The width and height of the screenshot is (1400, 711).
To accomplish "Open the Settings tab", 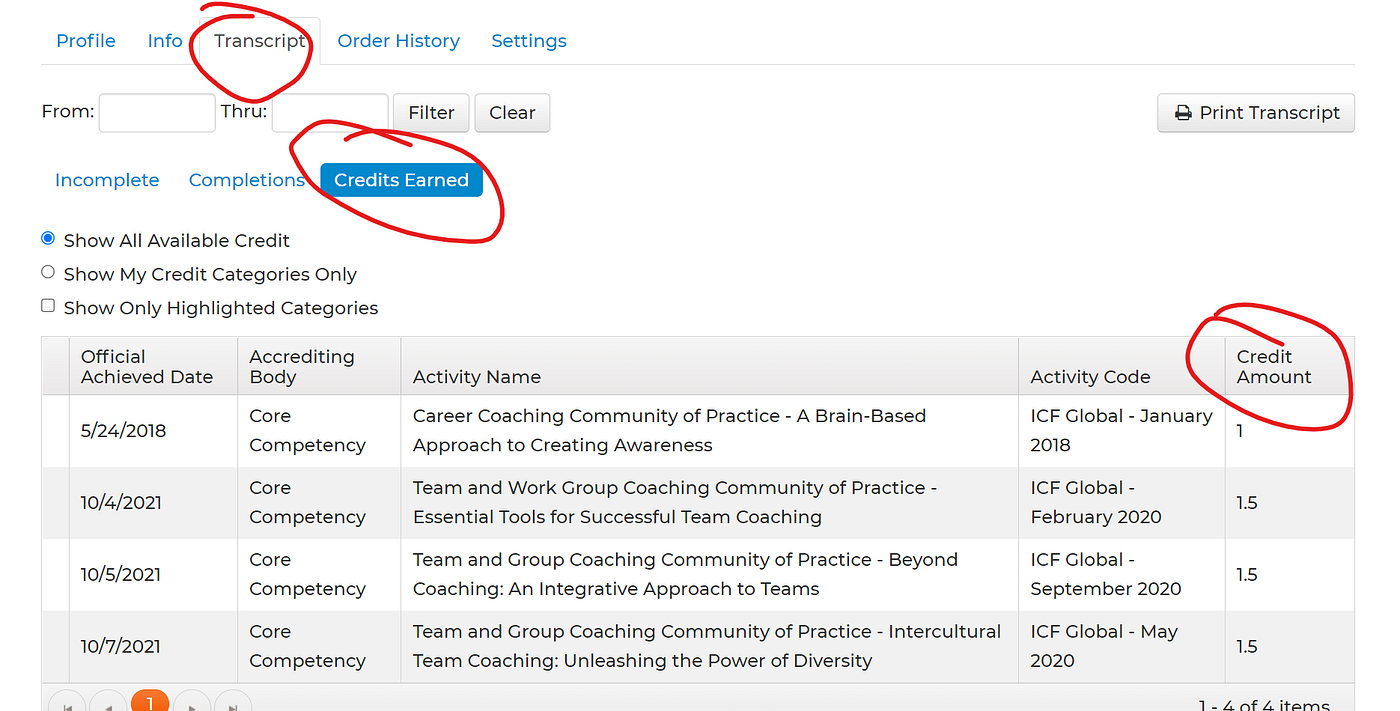I will point(529,41).
